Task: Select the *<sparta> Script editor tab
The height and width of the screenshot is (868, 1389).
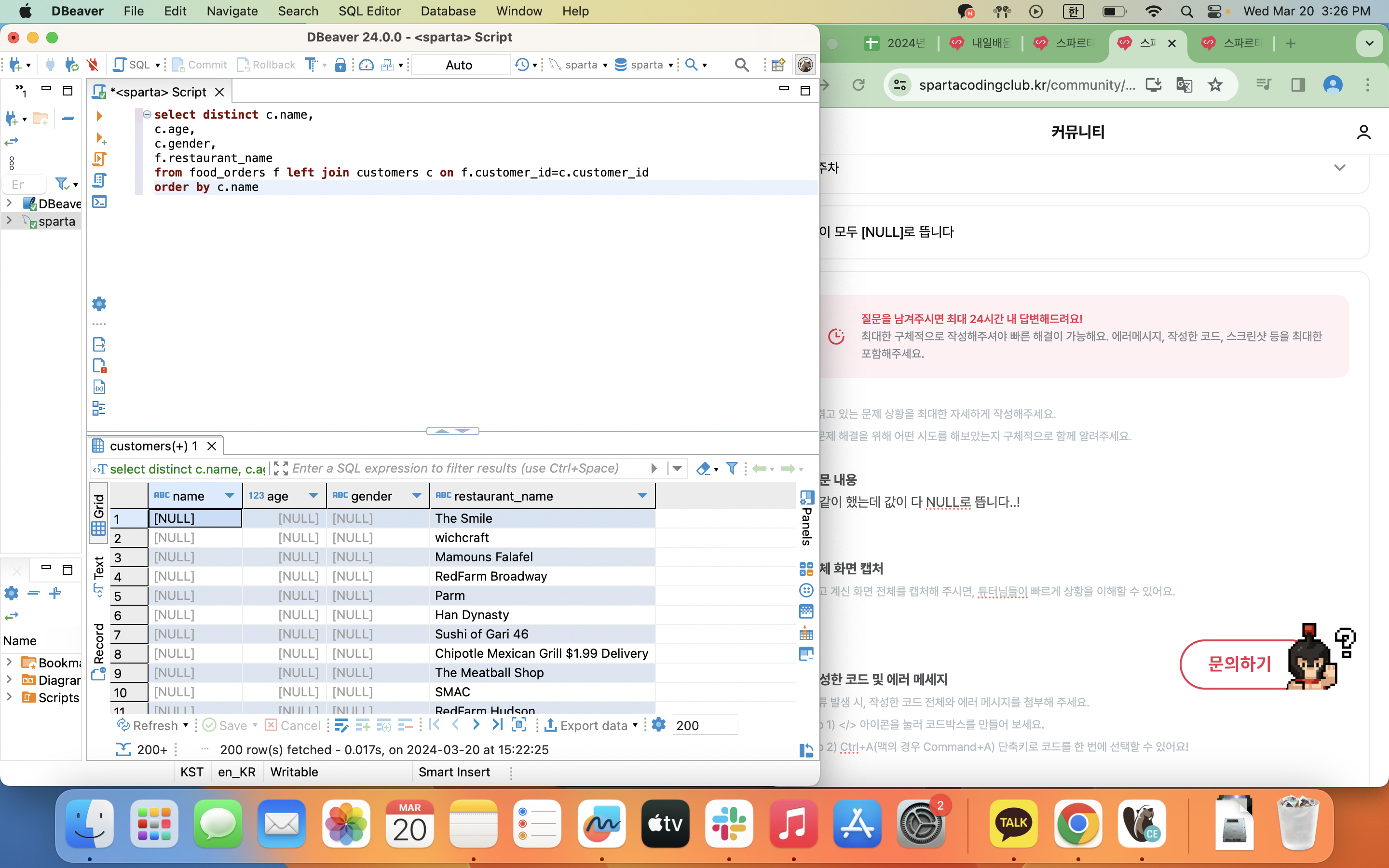Action: coord(158,92)
